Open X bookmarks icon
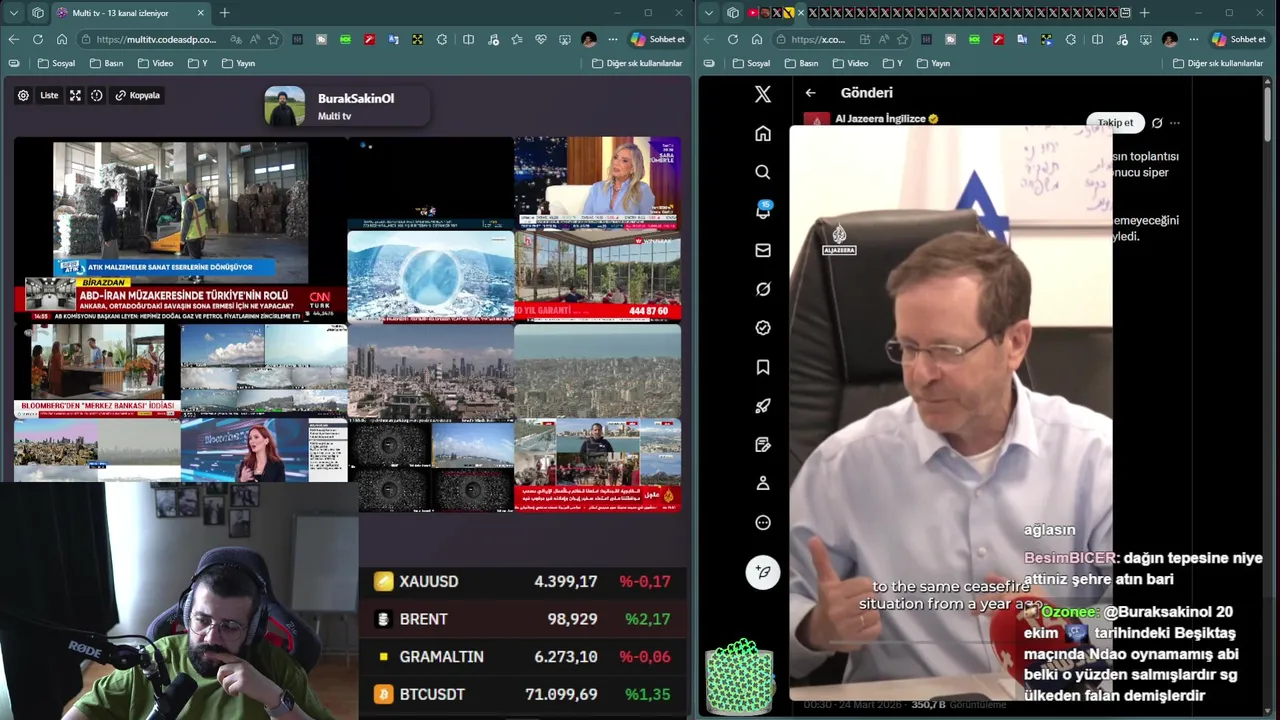The image size is (1280, 720). click(x=763, y=367)
